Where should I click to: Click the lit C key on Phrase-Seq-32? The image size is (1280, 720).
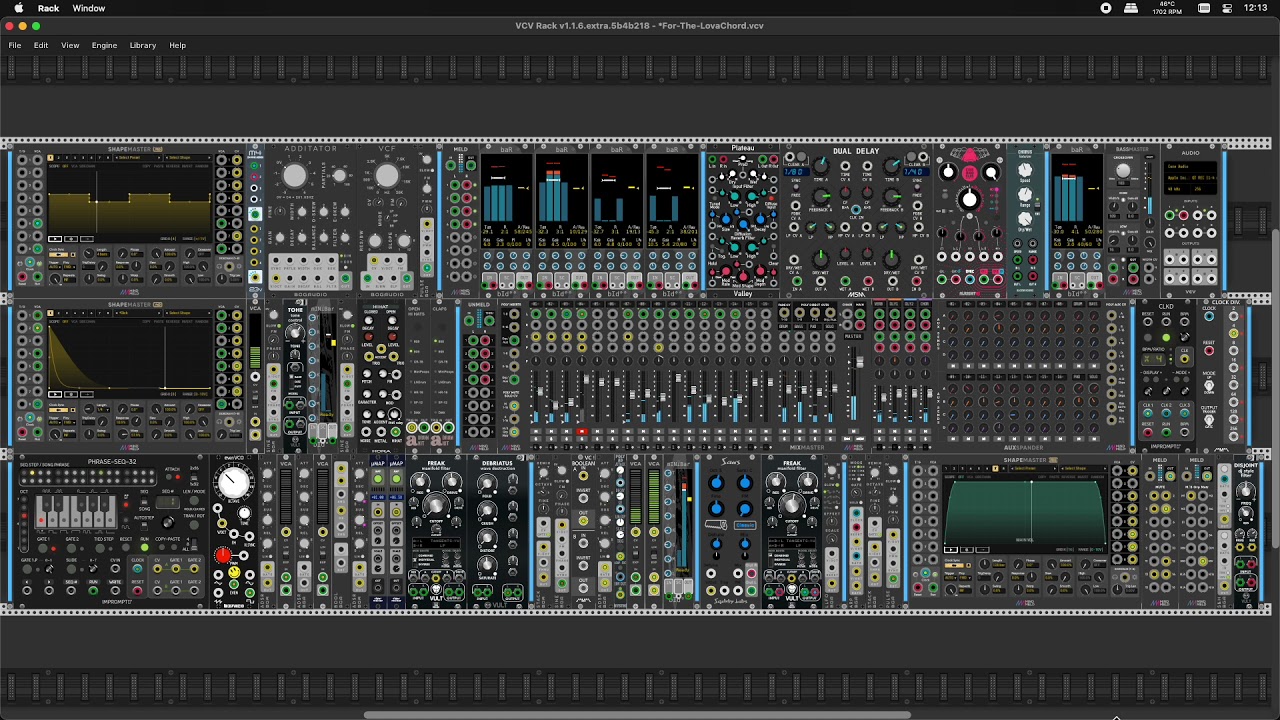tap(43, 518)
